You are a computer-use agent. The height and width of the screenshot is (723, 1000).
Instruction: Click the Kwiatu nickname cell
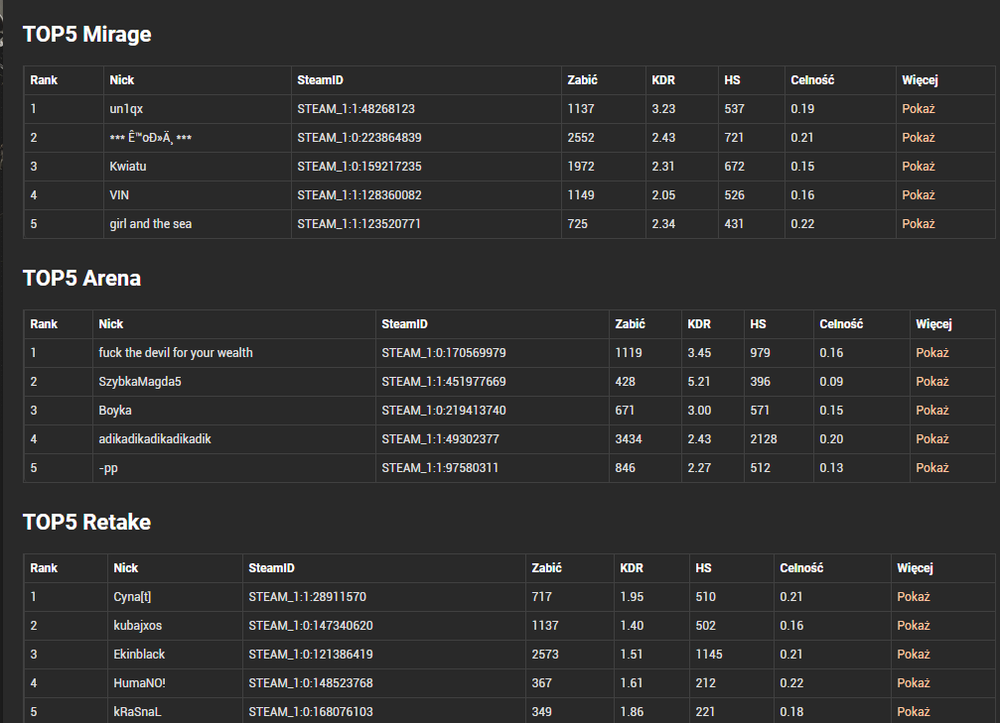pos(128,166)
